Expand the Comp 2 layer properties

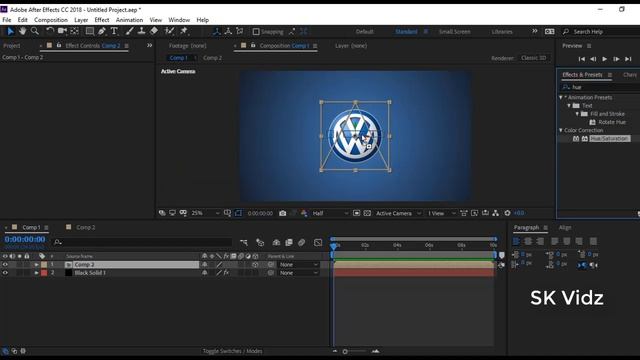coord(36,264)
